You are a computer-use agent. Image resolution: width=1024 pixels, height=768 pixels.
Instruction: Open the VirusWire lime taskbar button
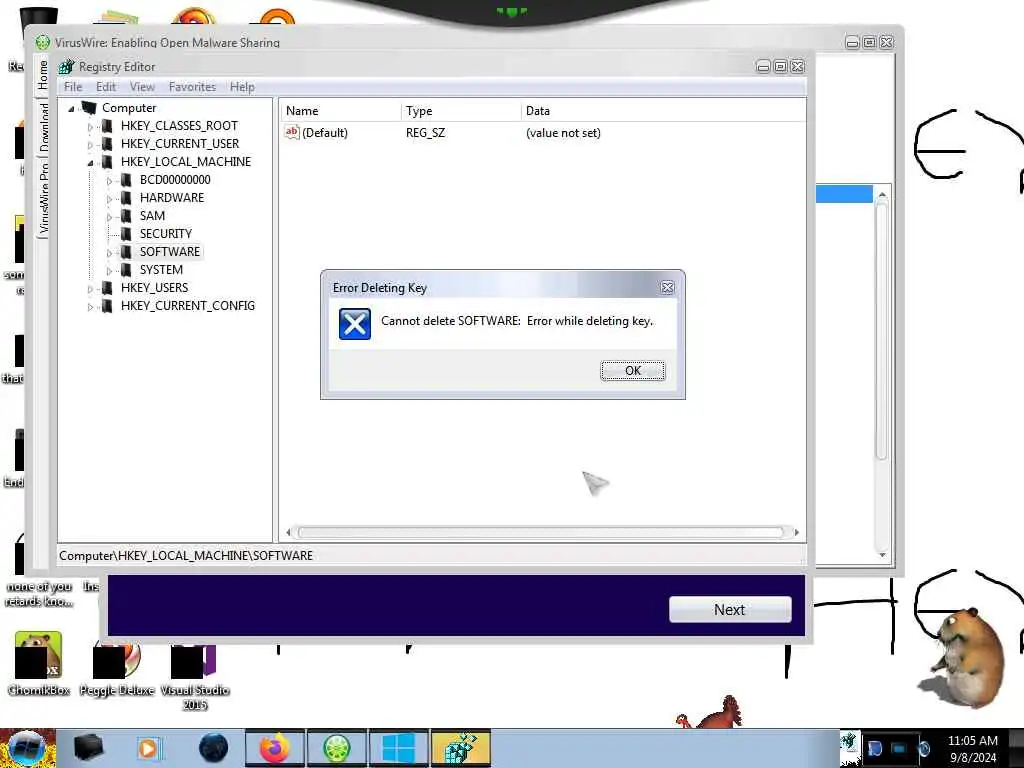click(337, 748)
